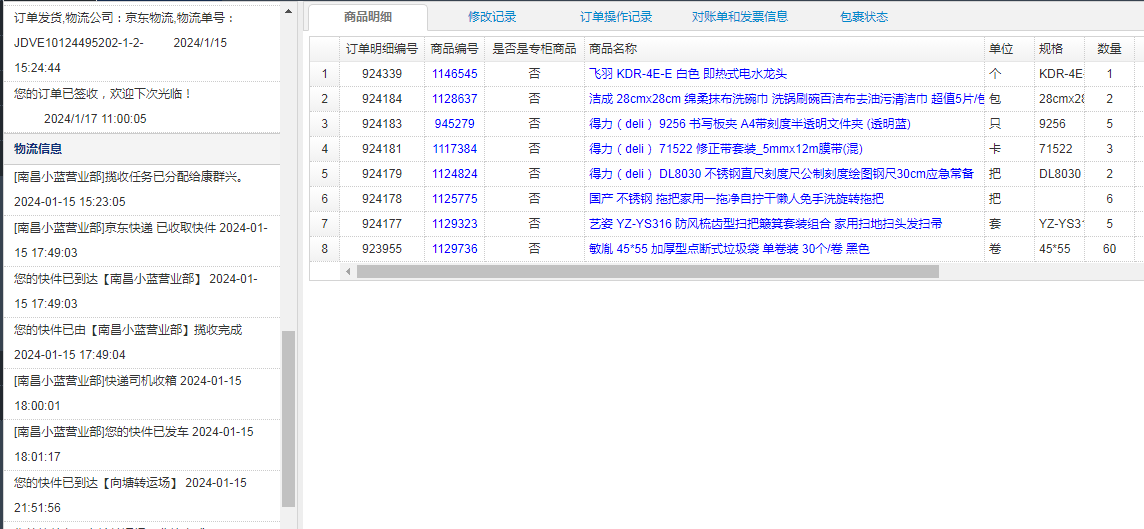Open product number link 1129736
The image size is (1144, 529).
click(455, 249)
